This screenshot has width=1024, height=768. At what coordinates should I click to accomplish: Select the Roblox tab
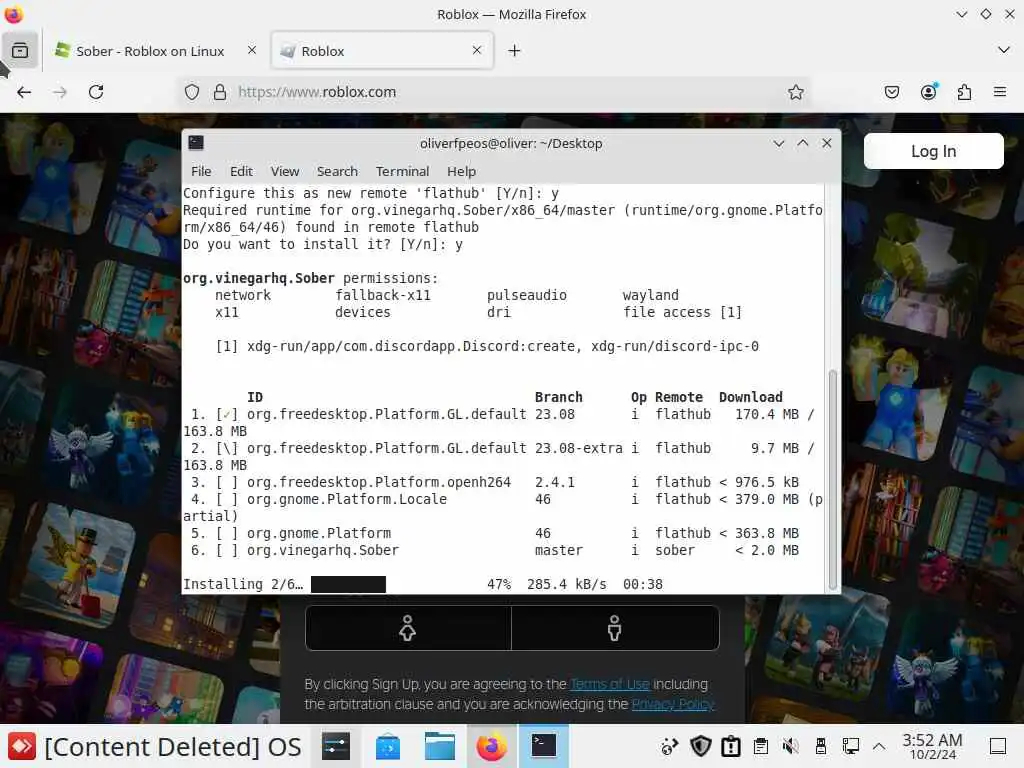click(x=382, y=51)
